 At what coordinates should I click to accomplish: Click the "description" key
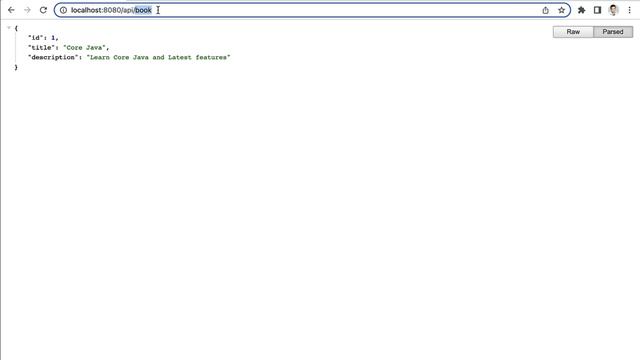point(53,57)
